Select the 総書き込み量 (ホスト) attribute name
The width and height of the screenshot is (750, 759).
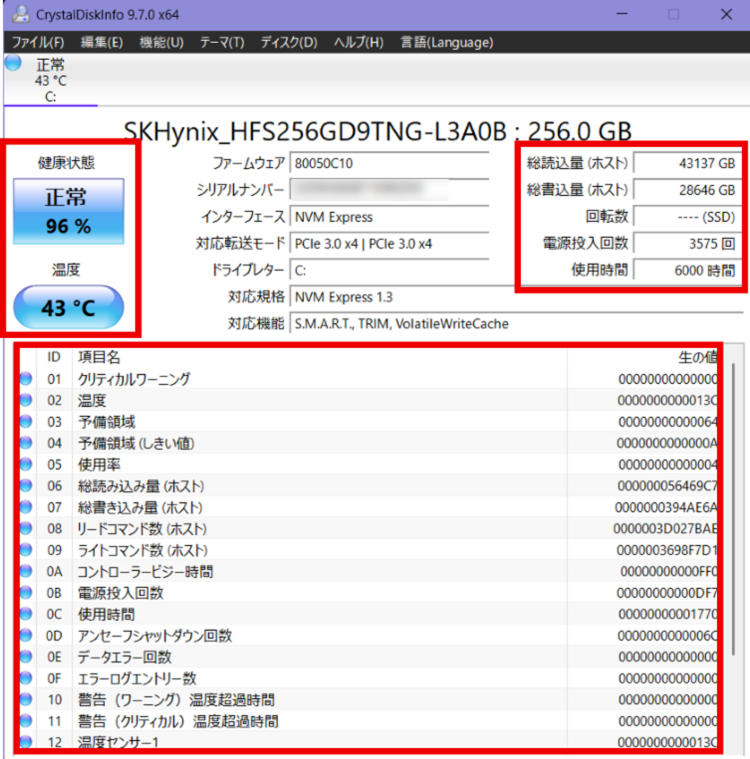coord(140,507)
